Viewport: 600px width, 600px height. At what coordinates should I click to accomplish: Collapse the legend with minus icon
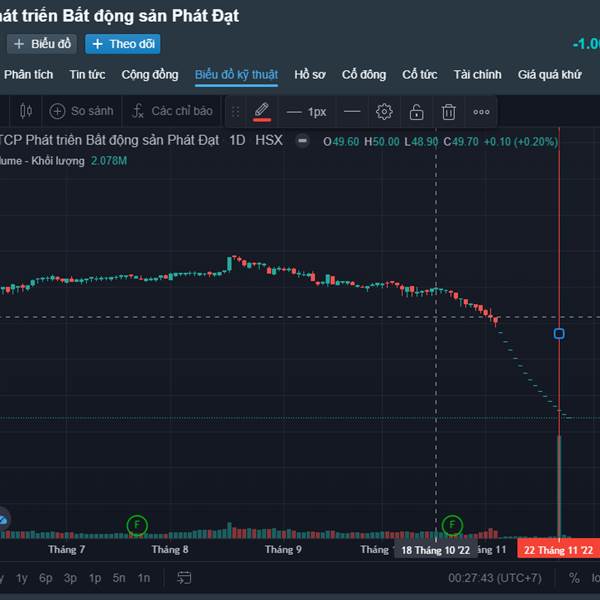(x=302, y=141)
